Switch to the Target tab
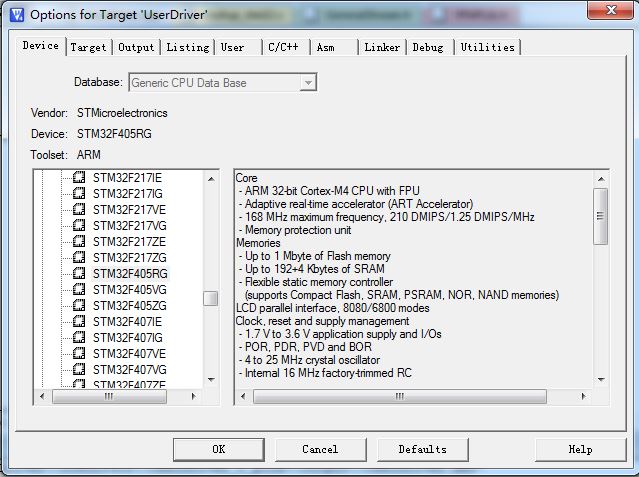The height and width of the screenshot is (477, 639). click(x=88, y=47)
